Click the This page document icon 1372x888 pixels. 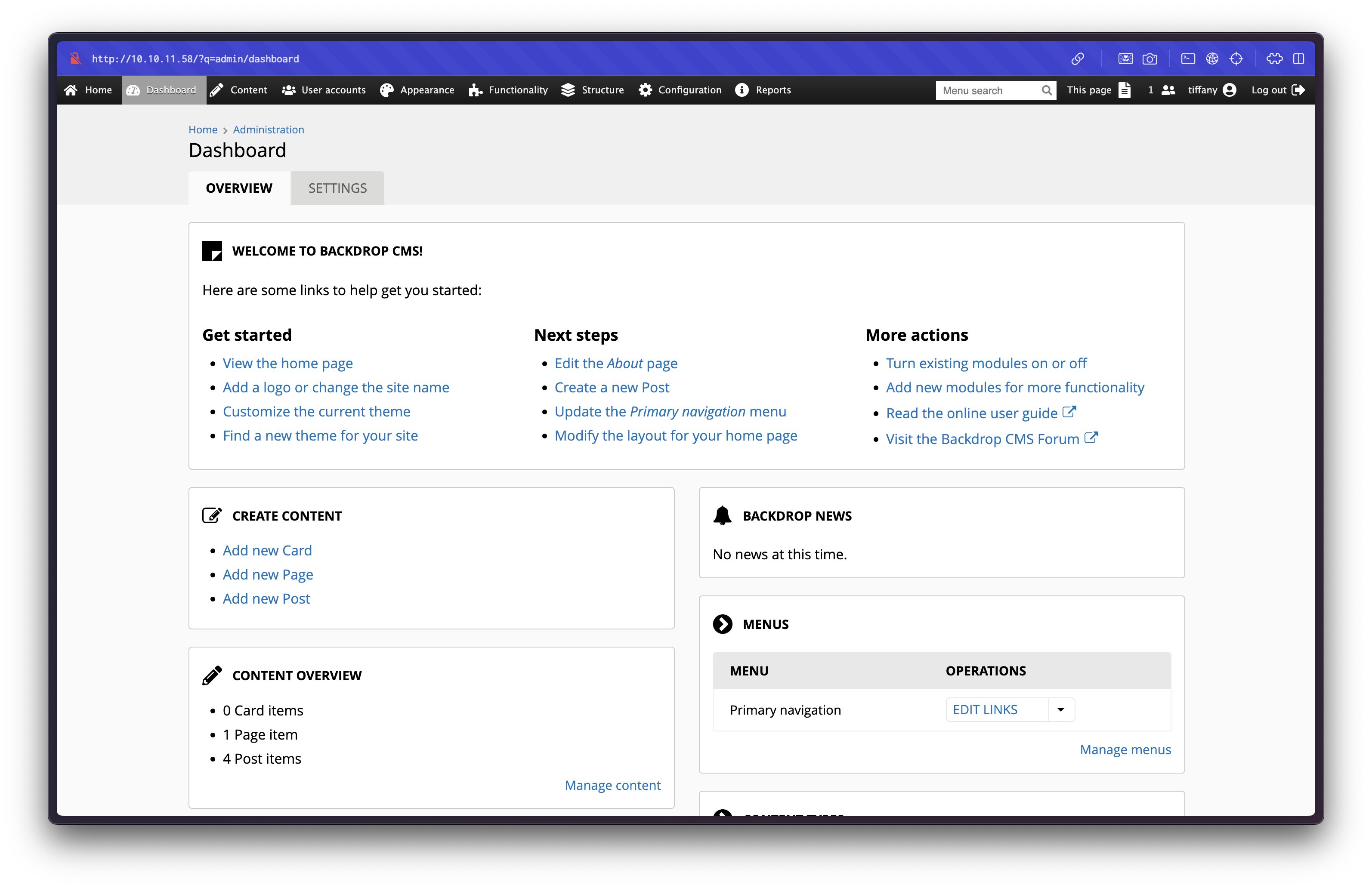pos(1124,90)
